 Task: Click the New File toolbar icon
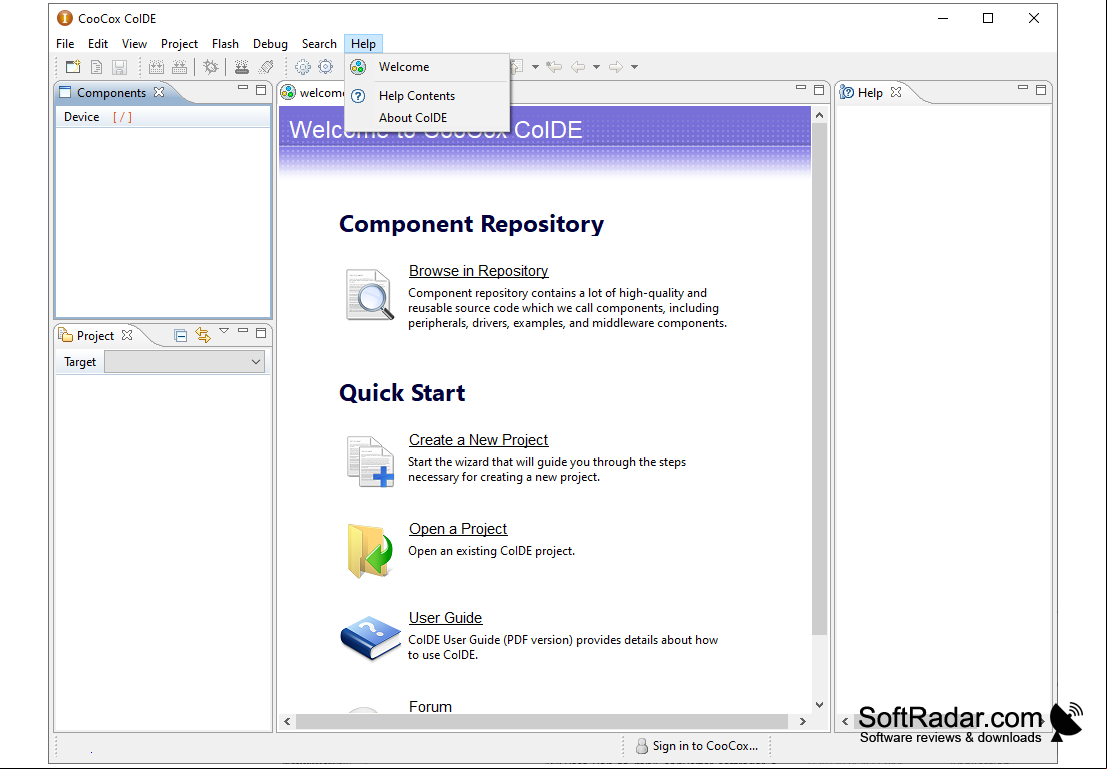click(x=97, y=67)
